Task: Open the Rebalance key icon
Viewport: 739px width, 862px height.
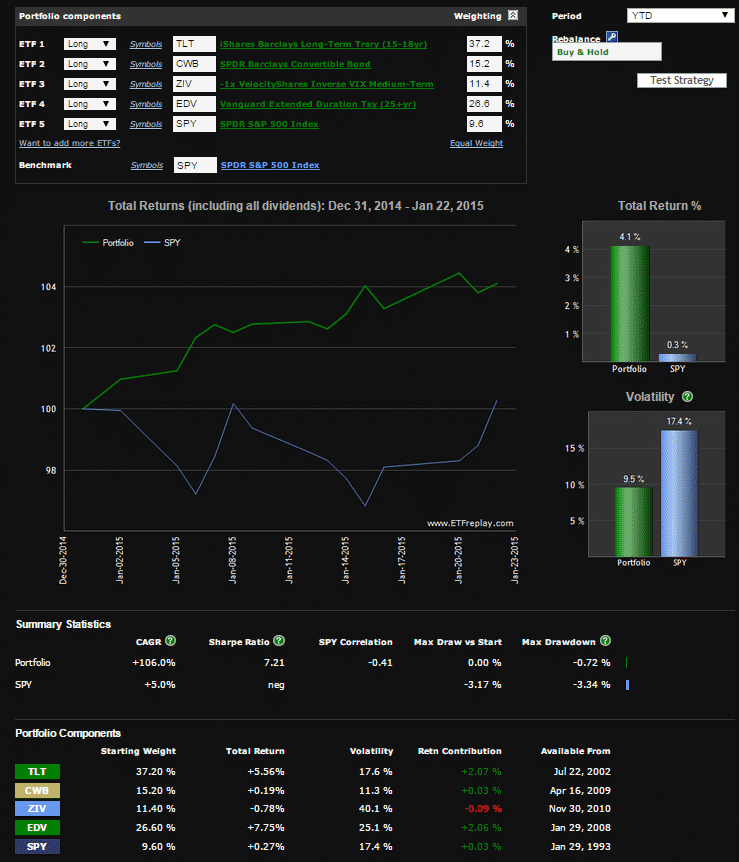Action: pyautogui.click(x=612, y=37)
